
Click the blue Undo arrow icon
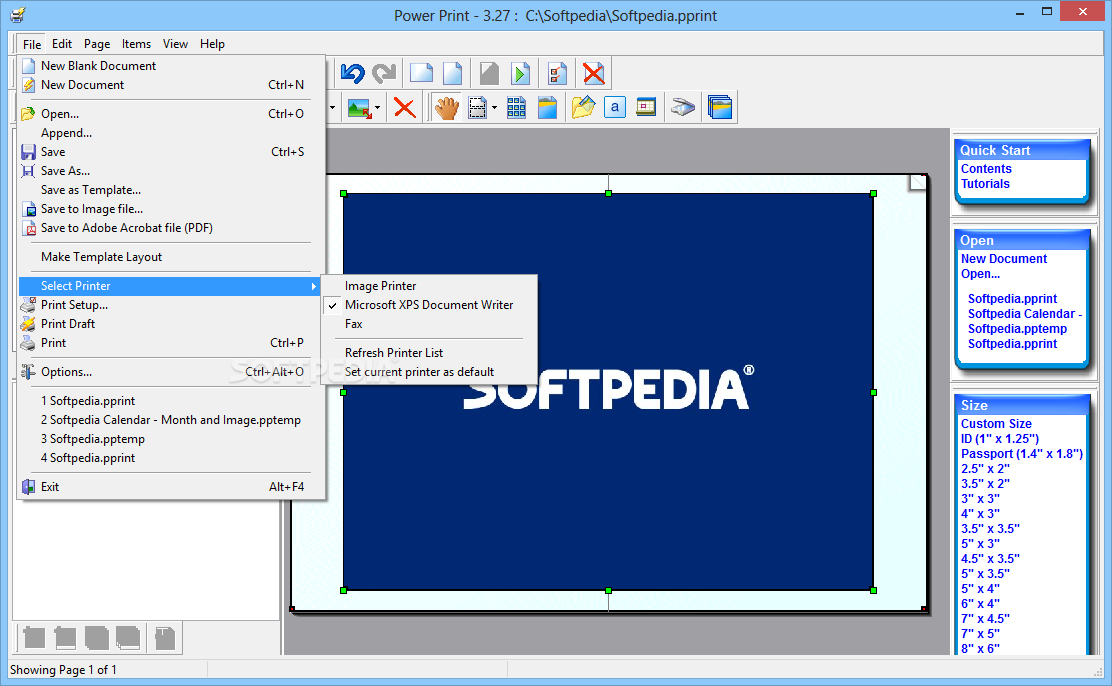pyautogui.click(x=352, y=73)
